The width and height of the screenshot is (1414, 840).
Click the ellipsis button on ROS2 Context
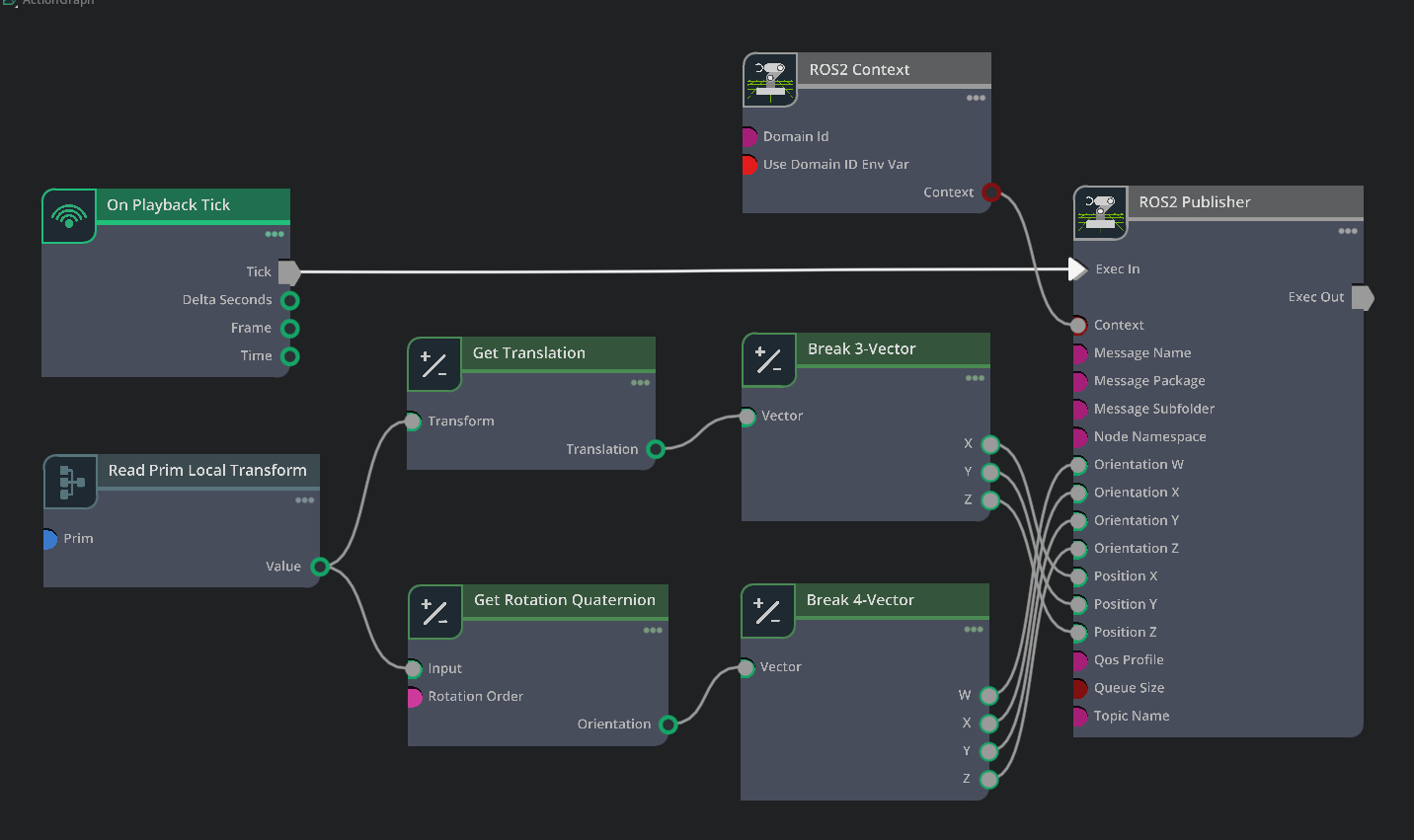click(x=976, y=98)
